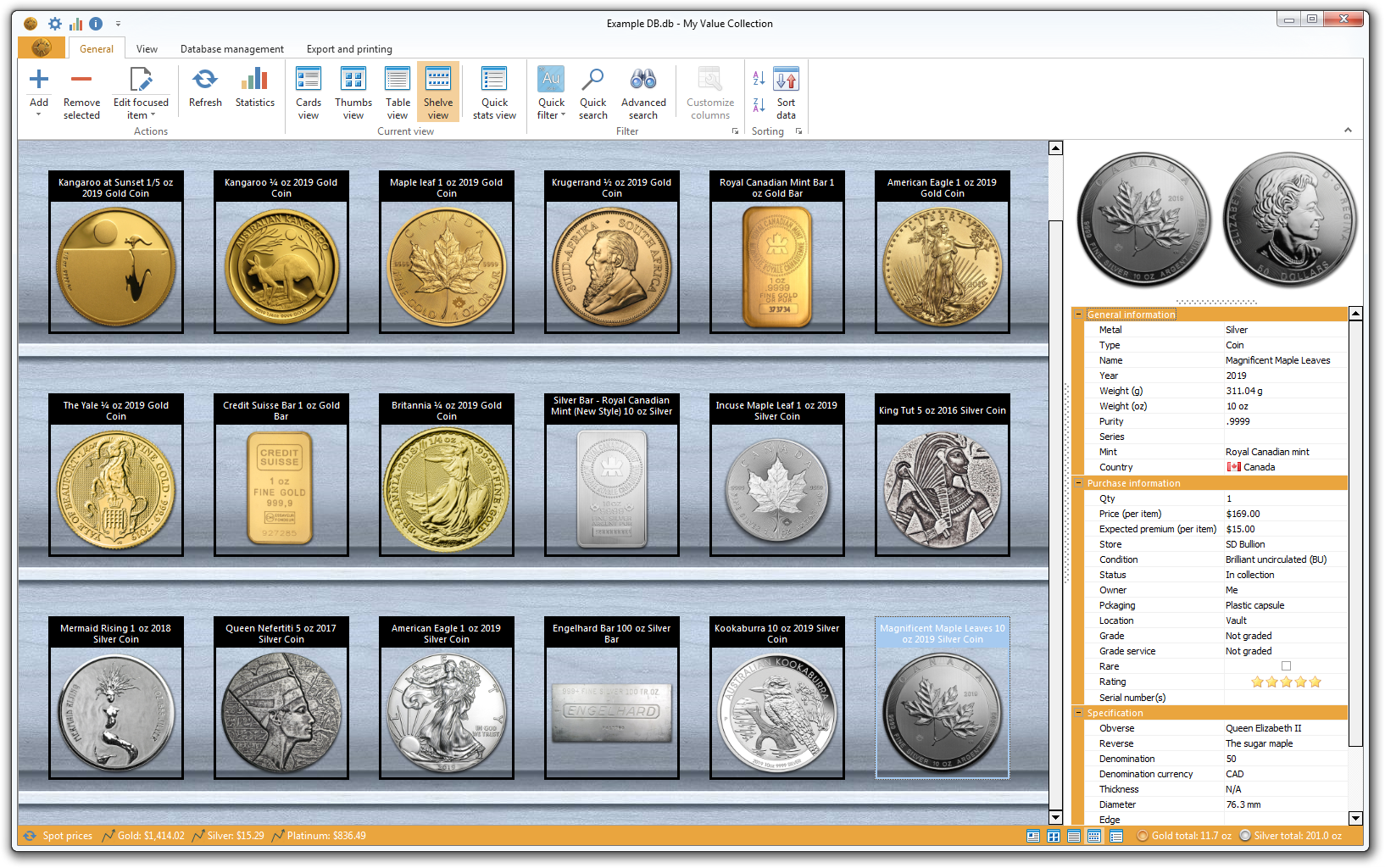Collapse the General information section
This screenshot has height=868, width=1385.
[x=1078, y=314]
